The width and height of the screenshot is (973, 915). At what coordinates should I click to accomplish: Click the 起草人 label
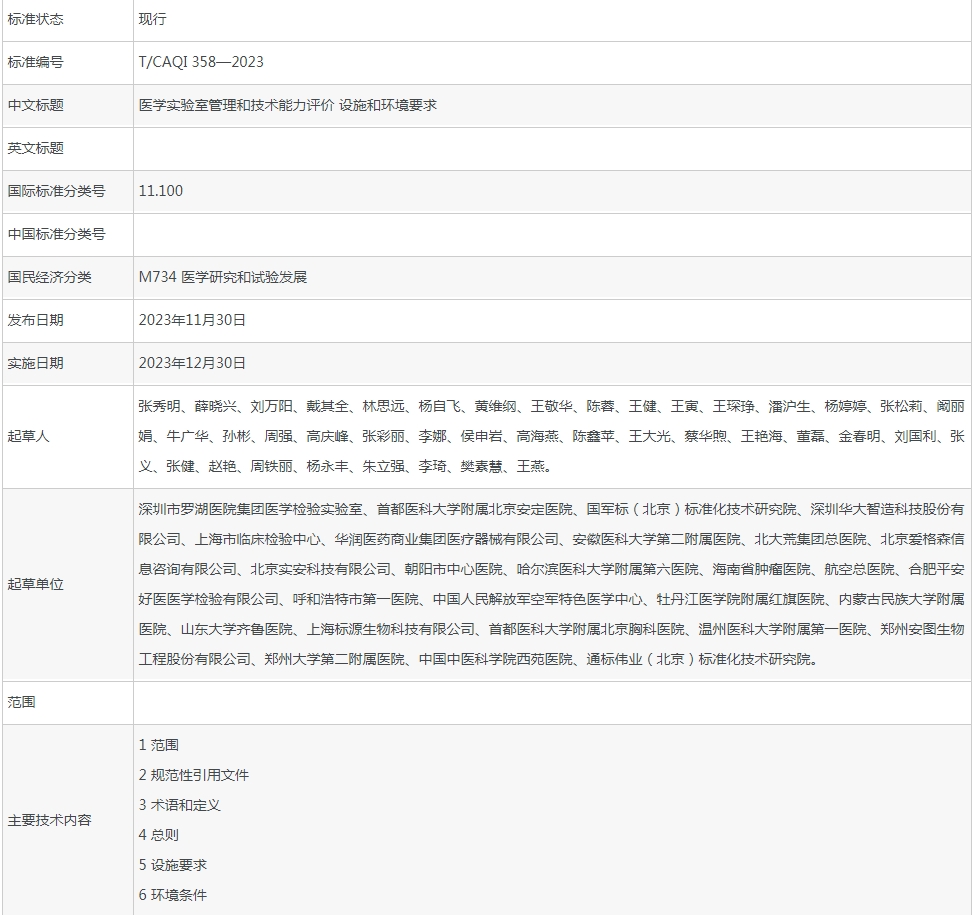coord(28,437)
